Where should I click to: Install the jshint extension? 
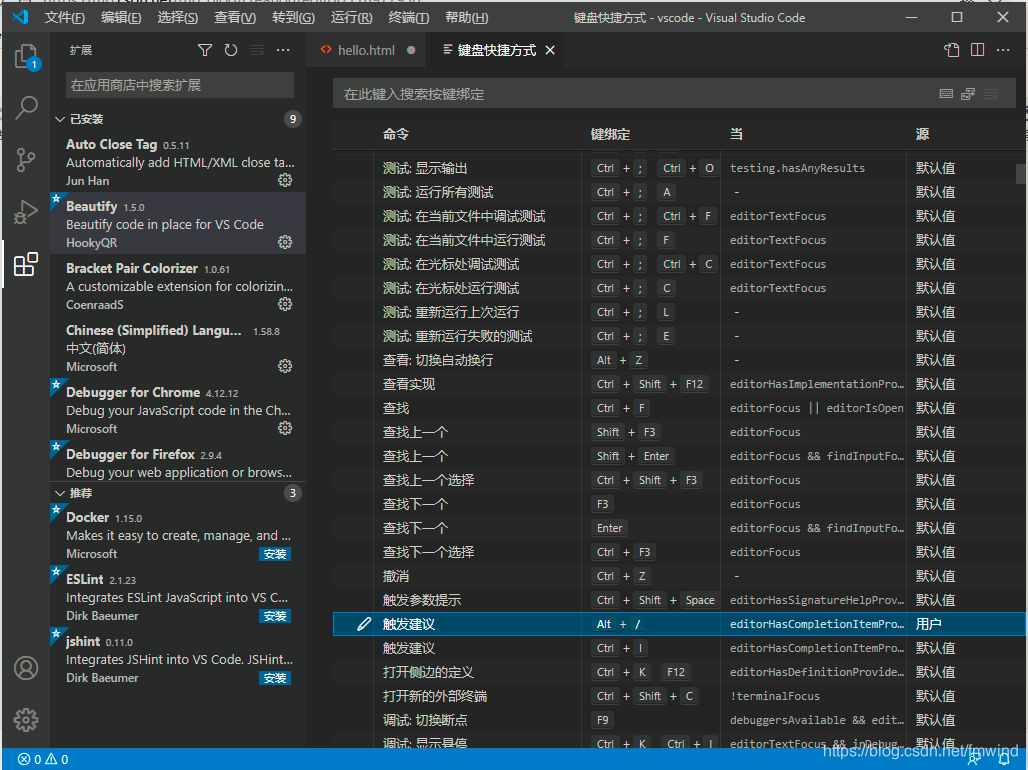(275, 678)
